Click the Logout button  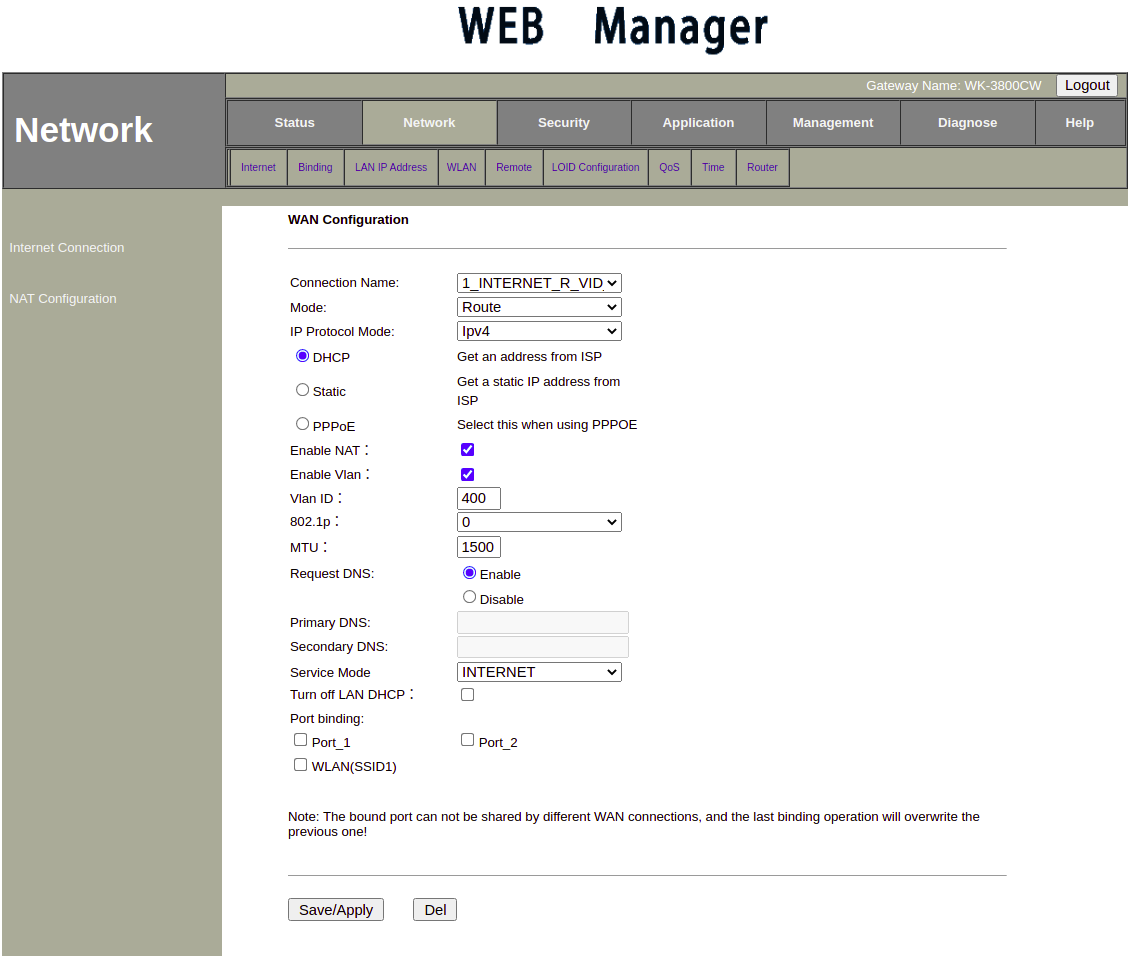click(1086, 86)
